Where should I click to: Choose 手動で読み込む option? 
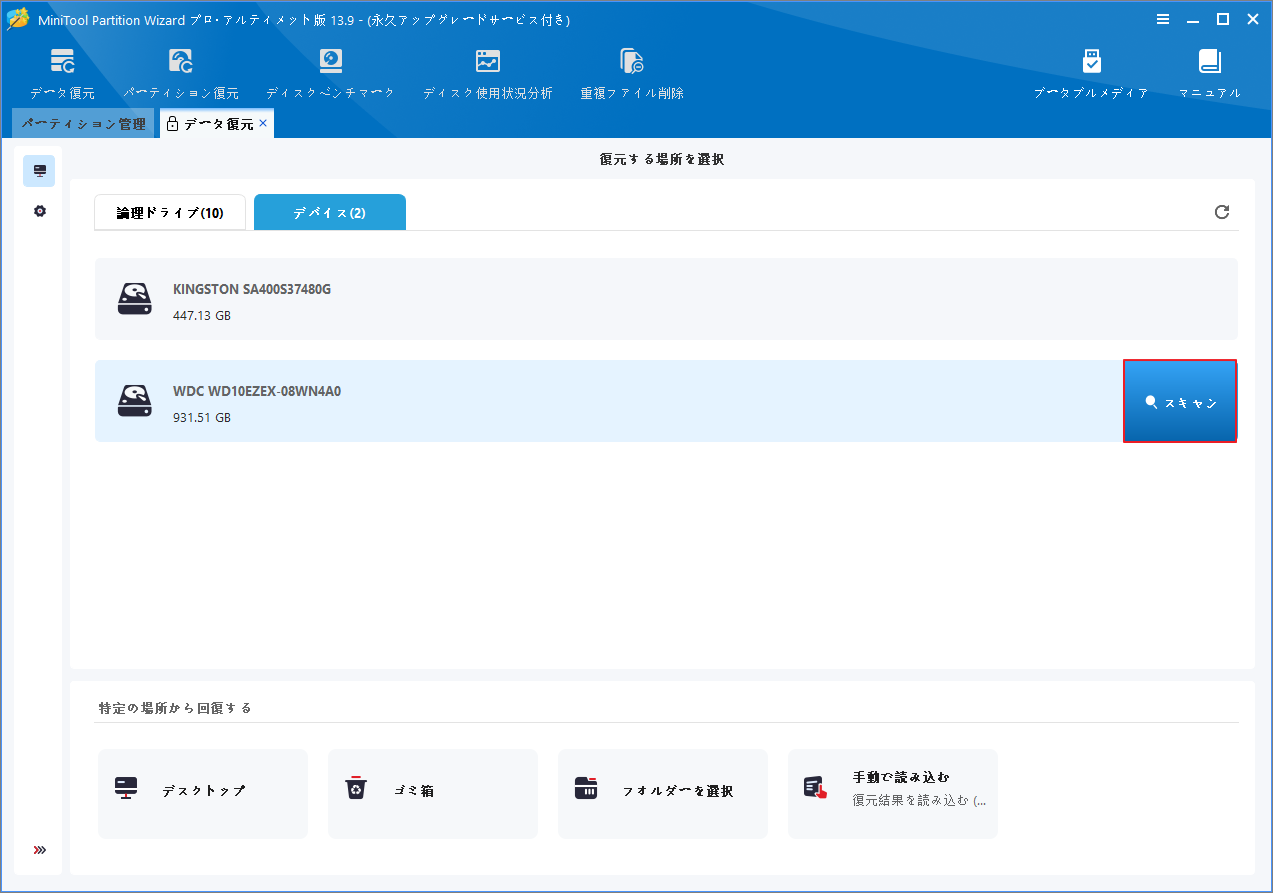pyautogui.click(x=893, y=794)
